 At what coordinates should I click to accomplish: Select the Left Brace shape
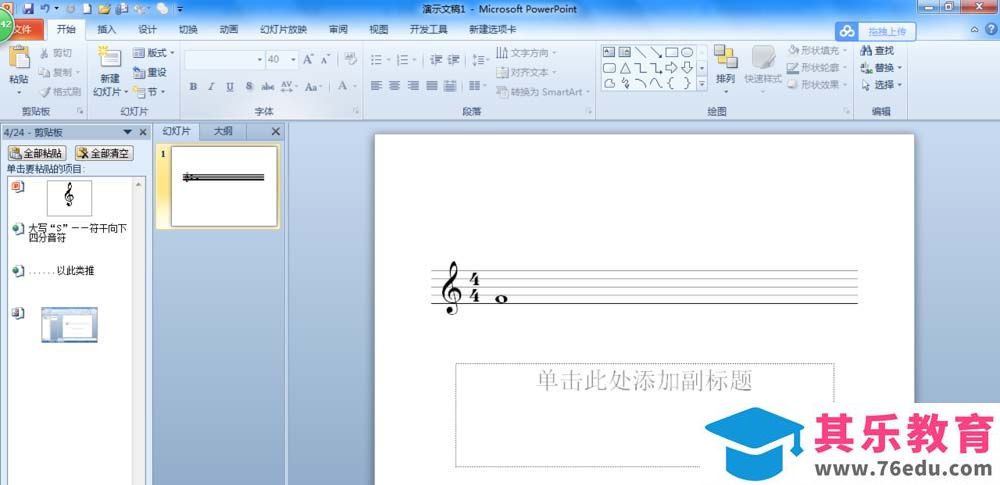click(672, 83)
